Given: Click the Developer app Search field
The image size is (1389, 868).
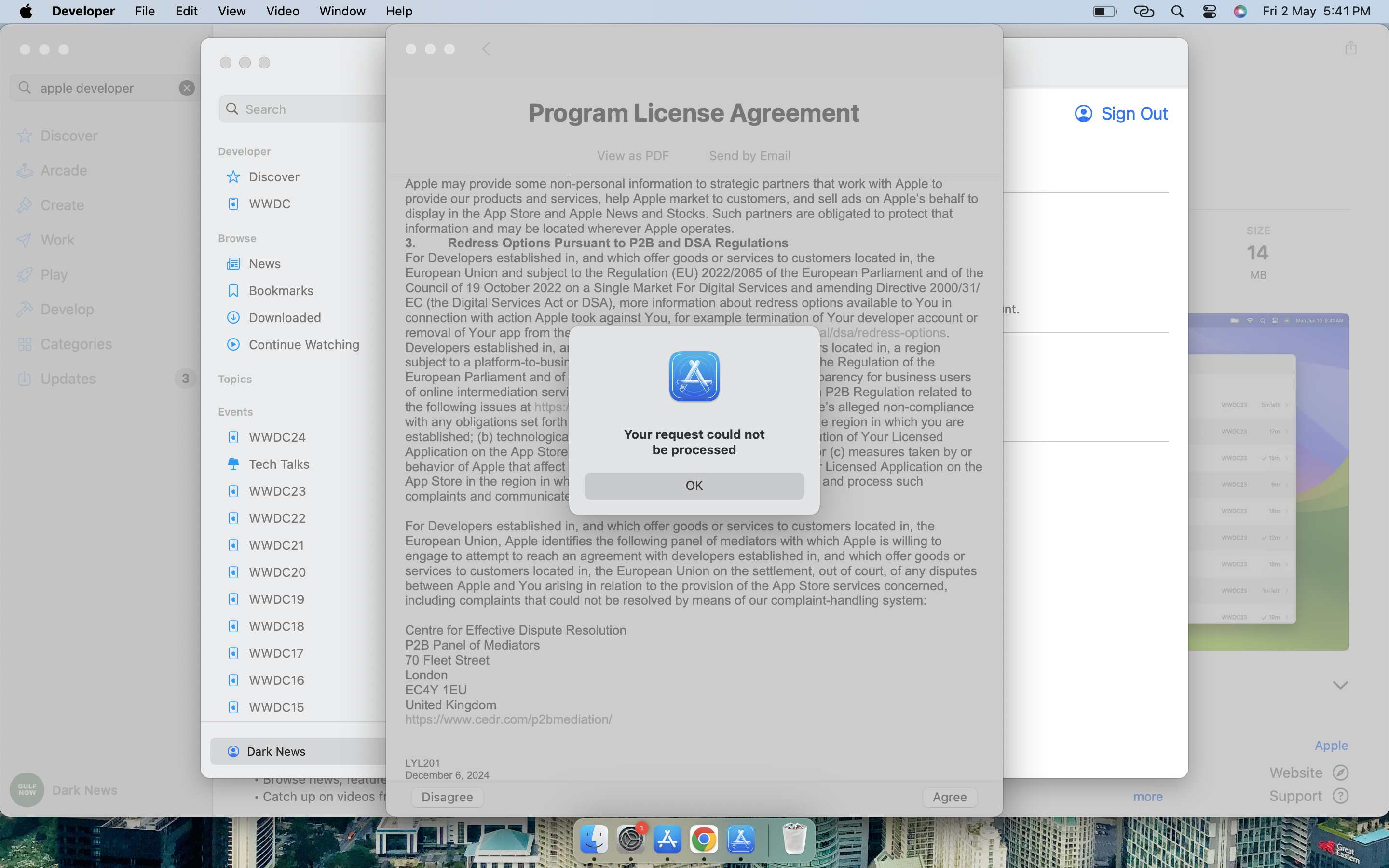Looking at the screenshot, I should tap(302, 109).
